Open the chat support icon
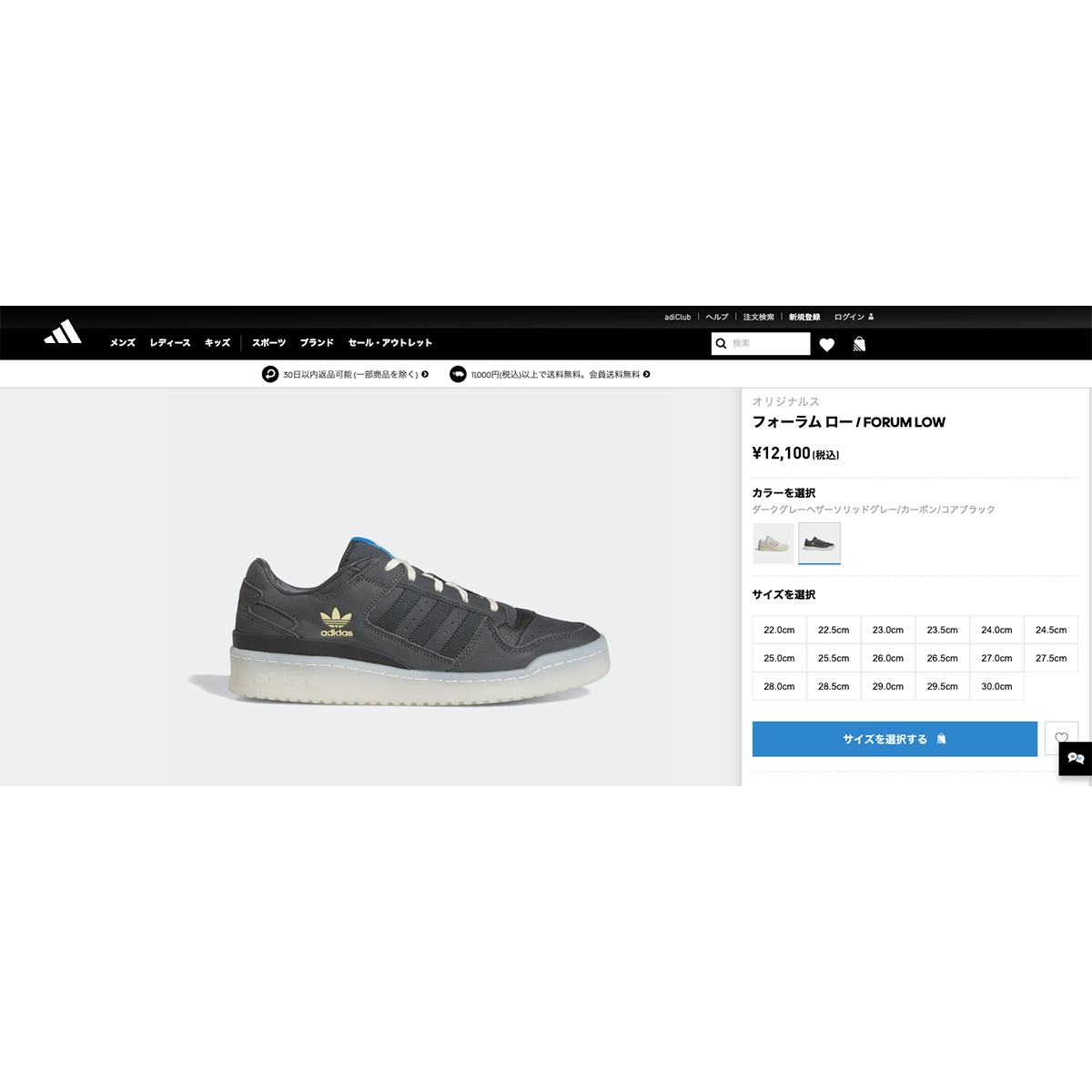 pos(1076,759)
